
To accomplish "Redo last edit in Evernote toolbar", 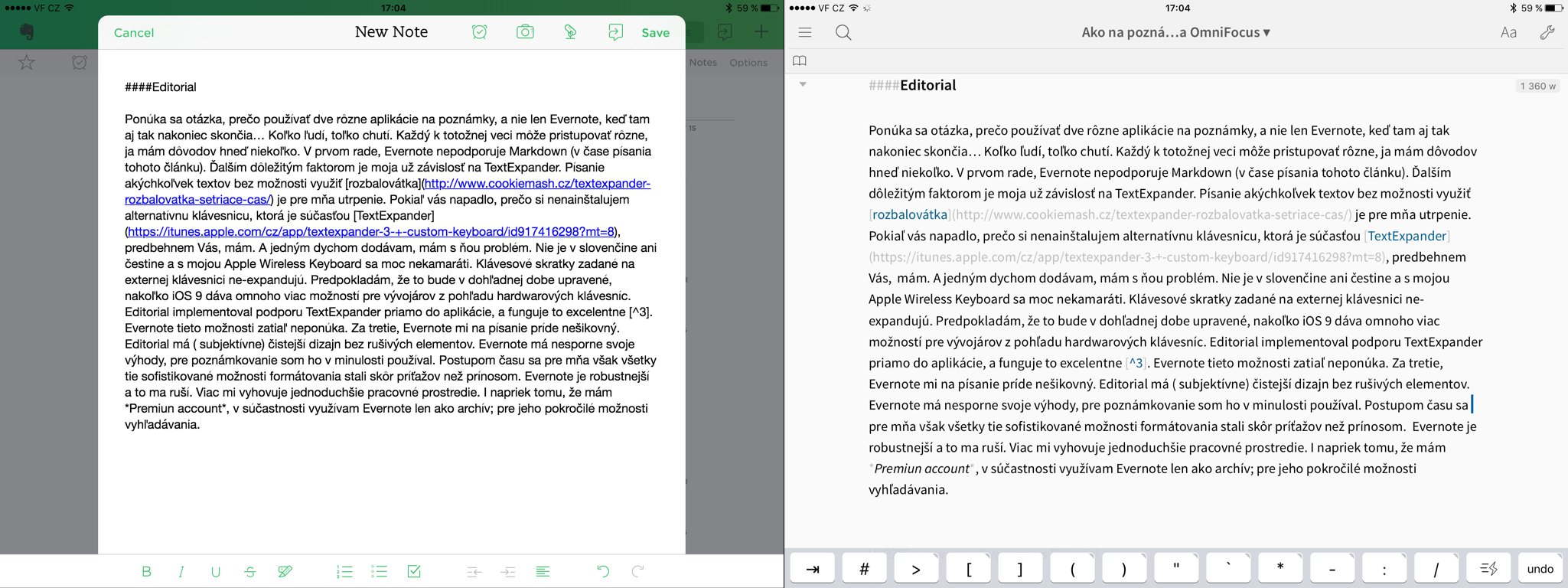I will click(637, 571).
